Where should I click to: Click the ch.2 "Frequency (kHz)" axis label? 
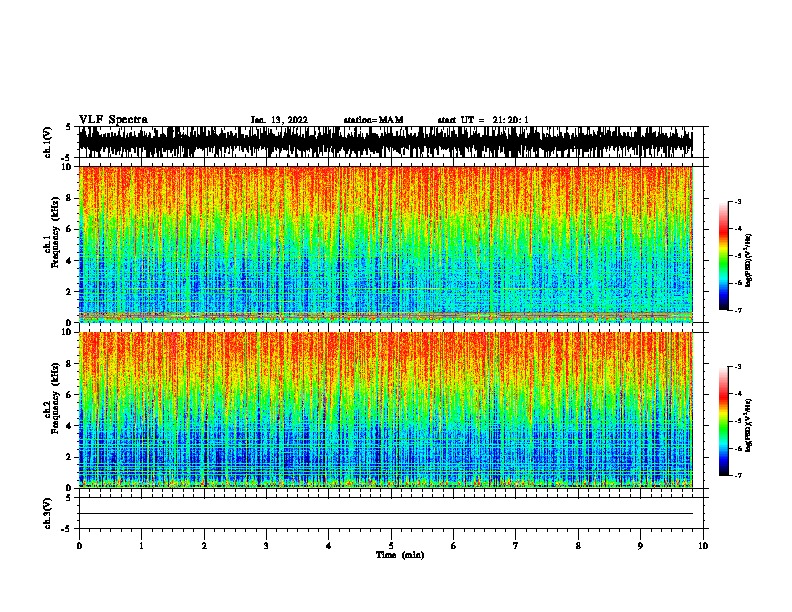click(55, 398)
